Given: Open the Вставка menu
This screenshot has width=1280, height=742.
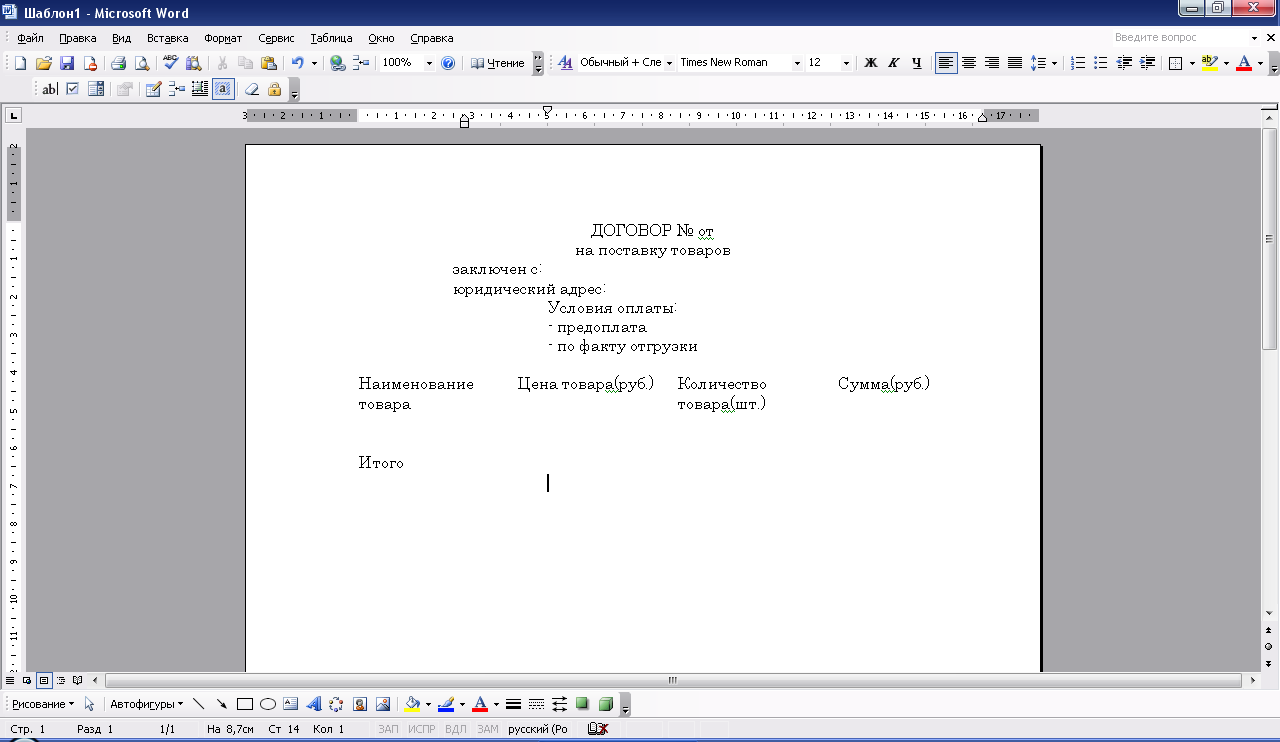Looking at the screenshot, I should (x=167, y=38).
